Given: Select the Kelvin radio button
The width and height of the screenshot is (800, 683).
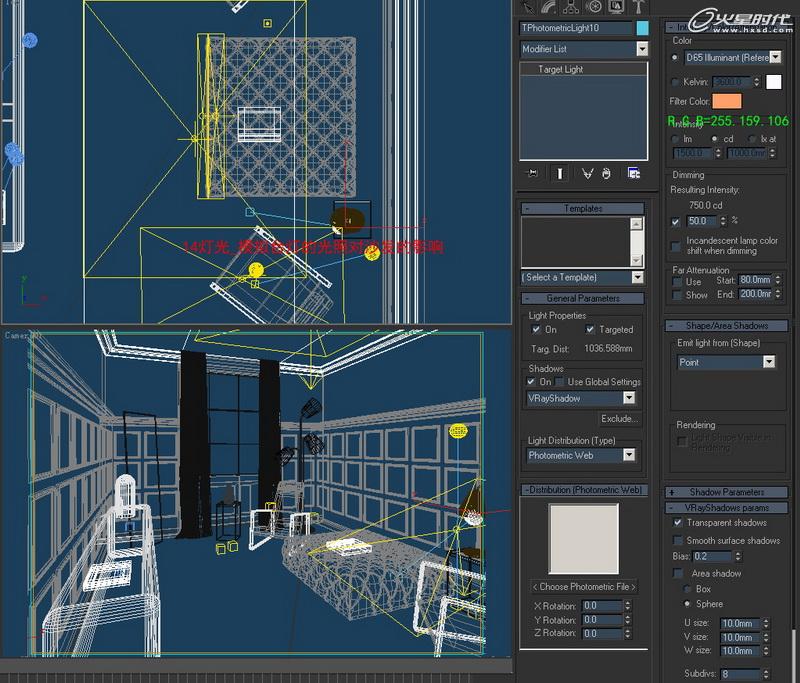Looking at the screenshot, I should click(675, 82).
